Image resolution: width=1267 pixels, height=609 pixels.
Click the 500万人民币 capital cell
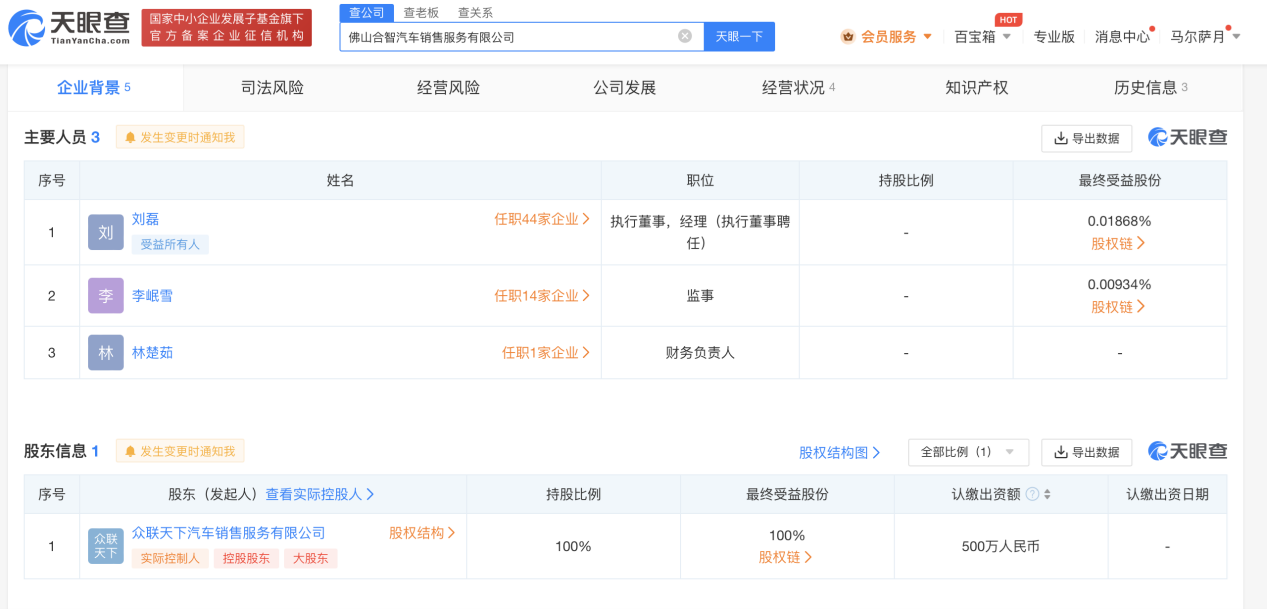tap(1000, 546)
